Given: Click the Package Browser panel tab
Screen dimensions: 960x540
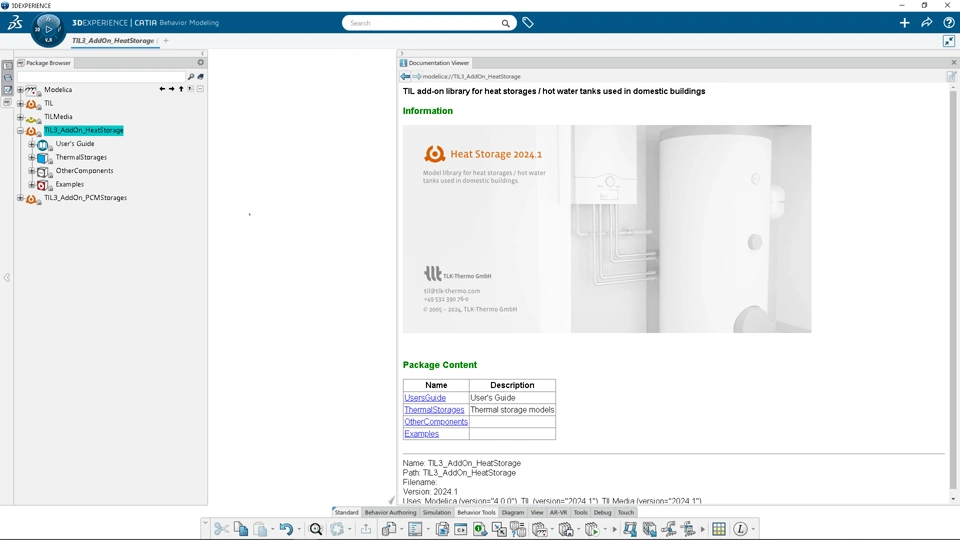Looking at the screenshot, I should coord(44,62).
